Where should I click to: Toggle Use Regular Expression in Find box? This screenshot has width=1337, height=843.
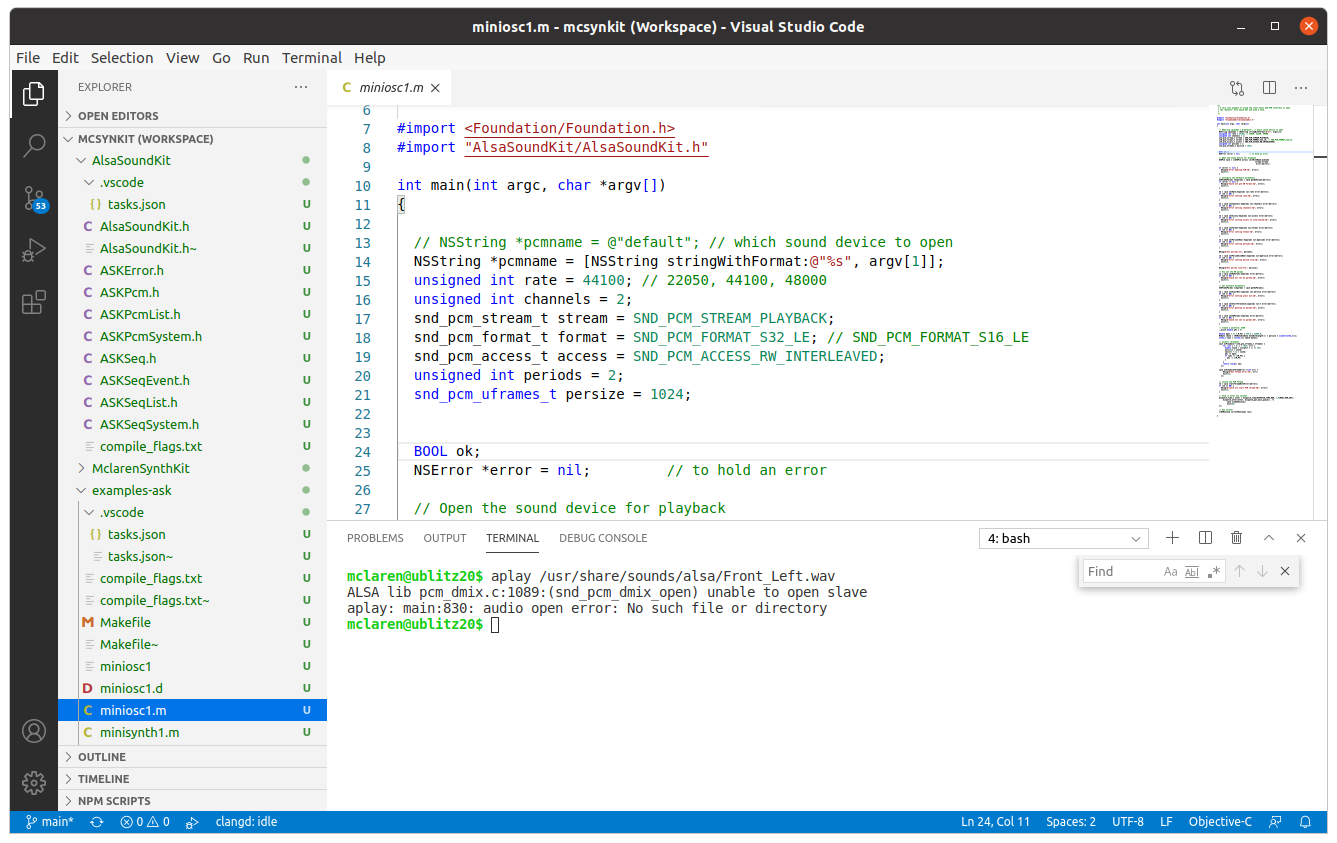pos(1214,571)
